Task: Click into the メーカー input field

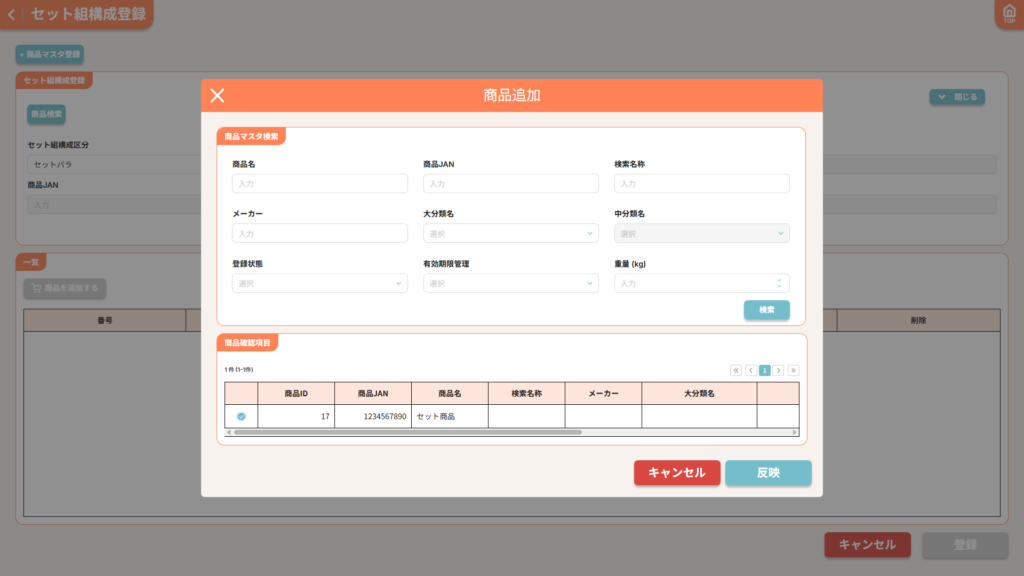Action: pos(319,233)
